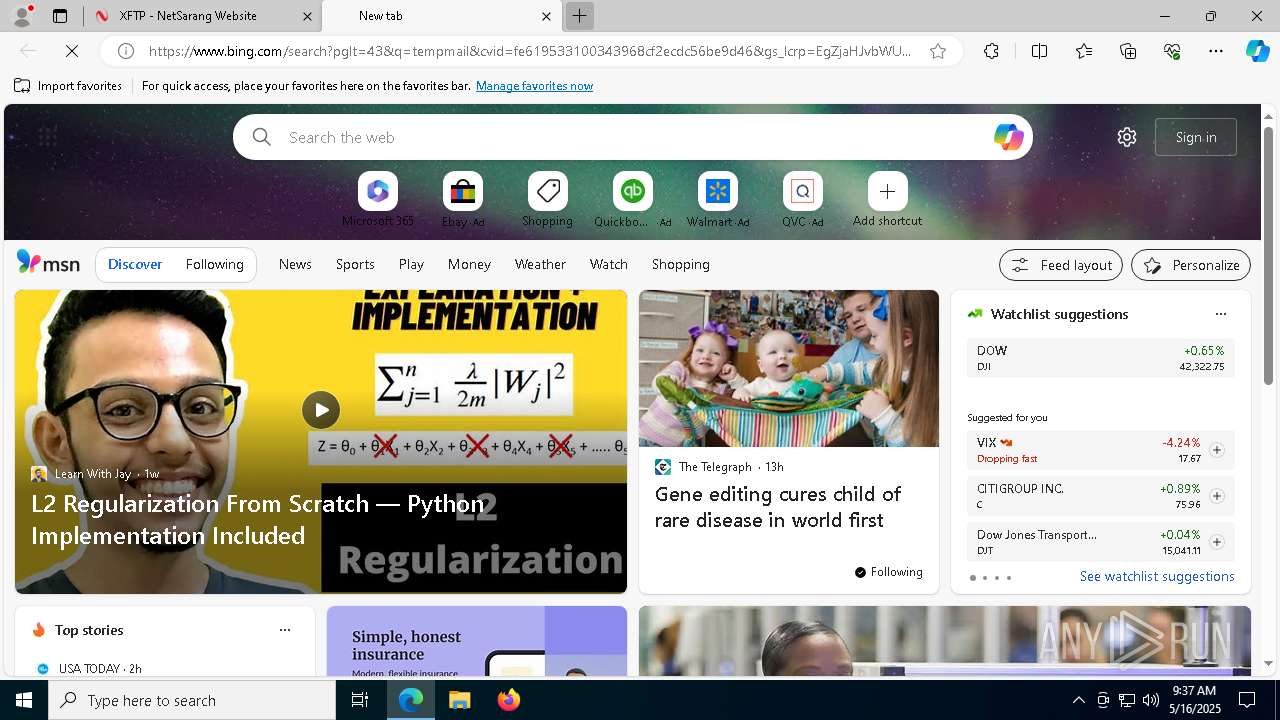Open File Explorer from taskbar
The height and width of the screenshot is (720, 1280).
tap(459, 700)
